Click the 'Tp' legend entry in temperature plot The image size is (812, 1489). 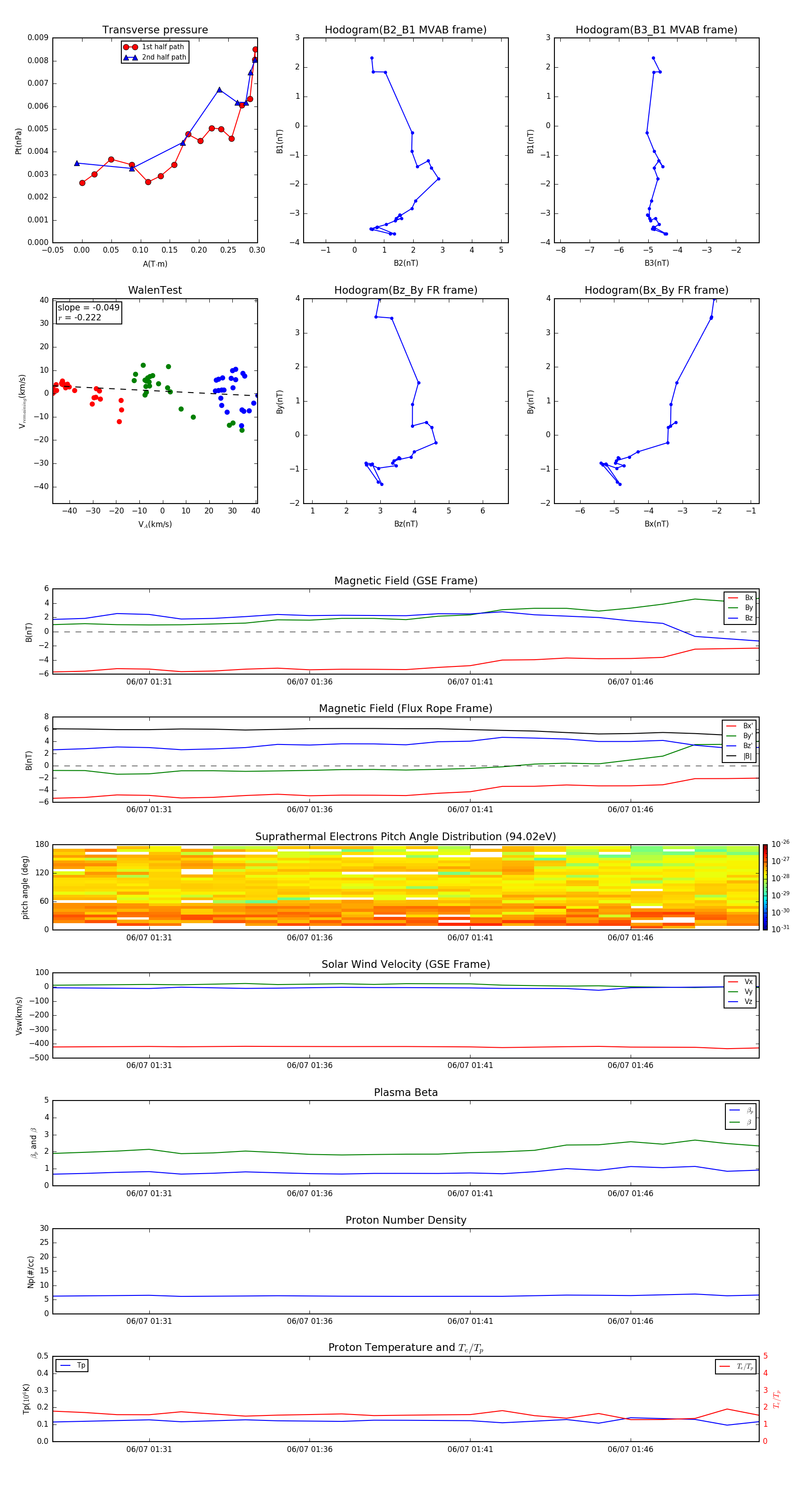72,1366
